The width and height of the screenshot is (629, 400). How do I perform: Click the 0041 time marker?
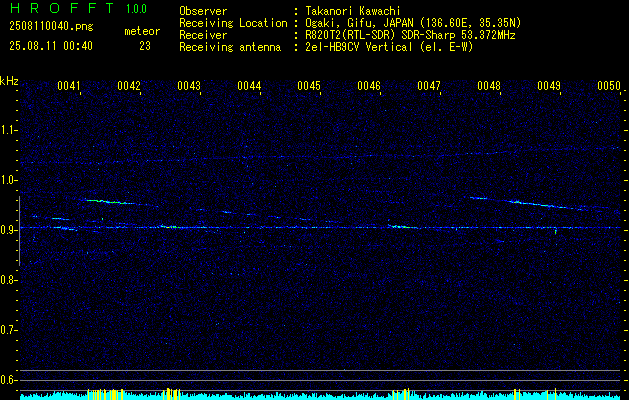(x=69, y=86)
